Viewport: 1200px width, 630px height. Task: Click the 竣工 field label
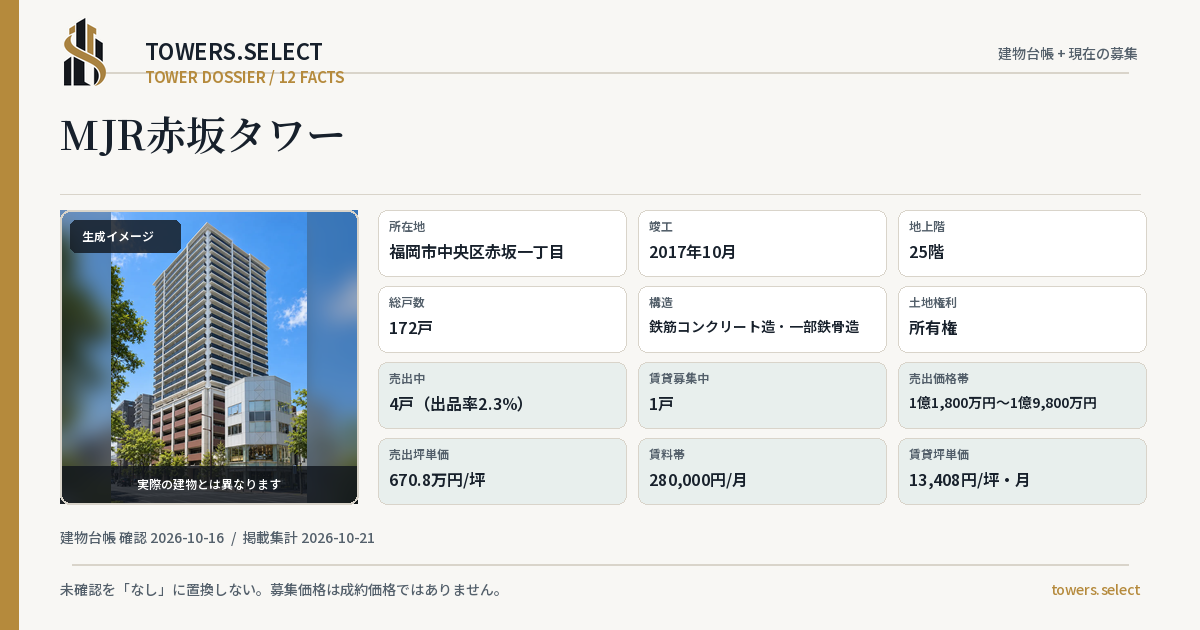[661, 227]
